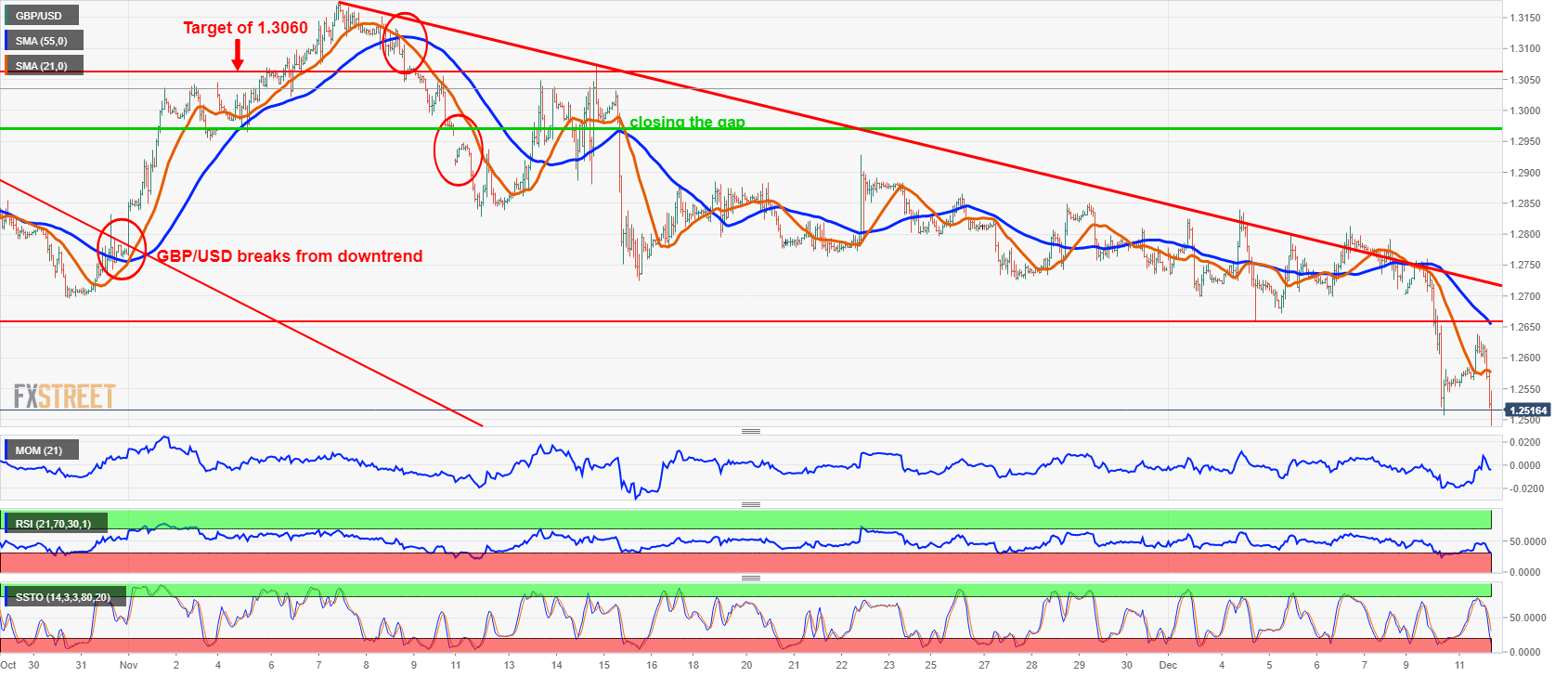Open the MOM (21) indicator label
This screenshot has height=677, width=1568.
click(x=39, y=450)
